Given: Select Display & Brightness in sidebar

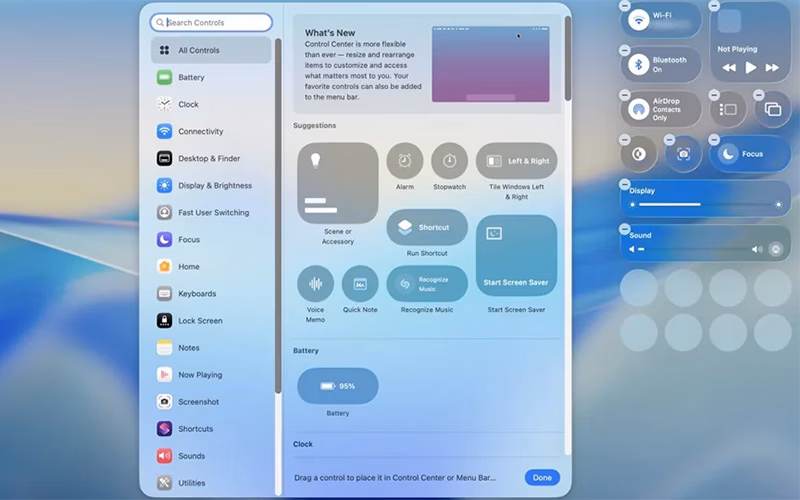Looking at the screenshot, I should 214,185.
